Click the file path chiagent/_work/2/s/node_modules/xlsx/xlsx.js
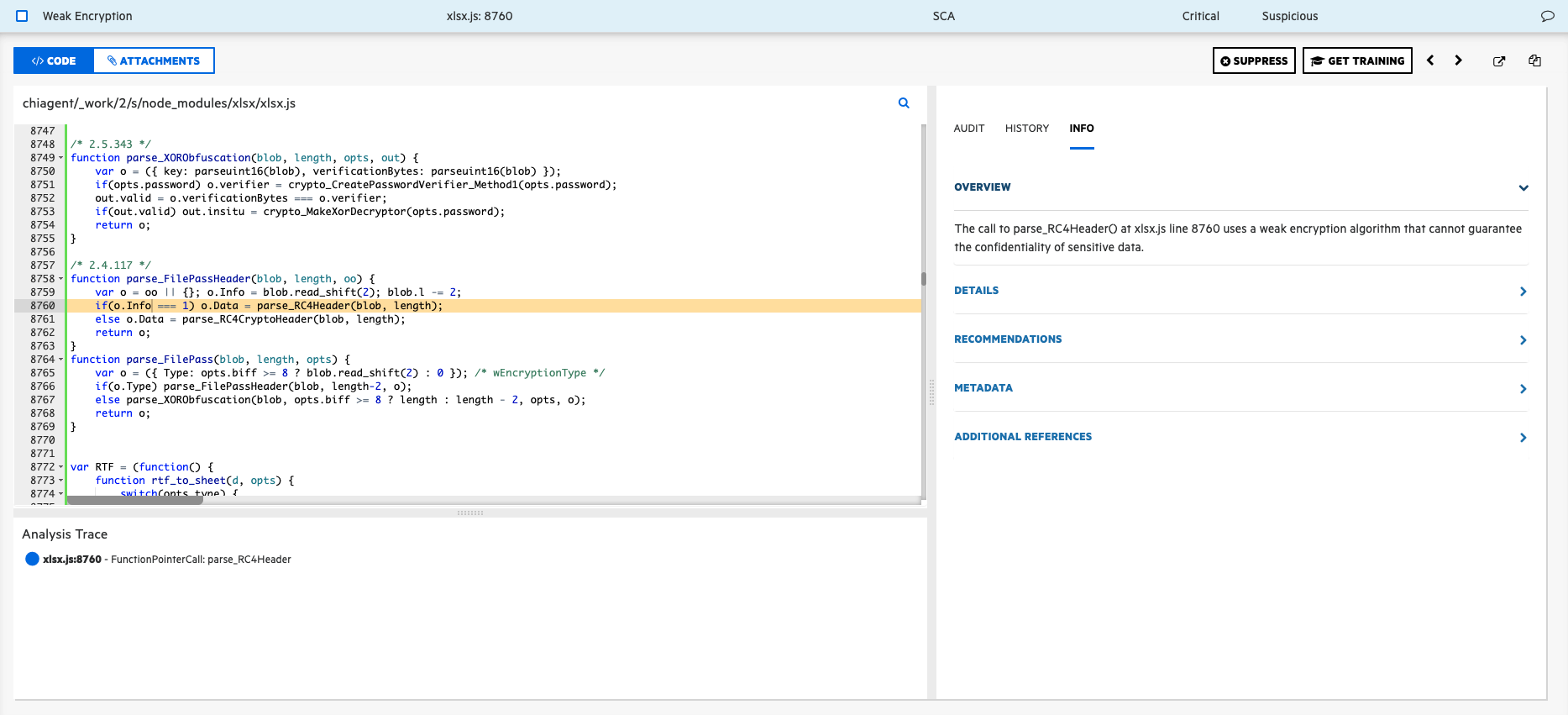The image size is (1568, 715). point(159,103)
